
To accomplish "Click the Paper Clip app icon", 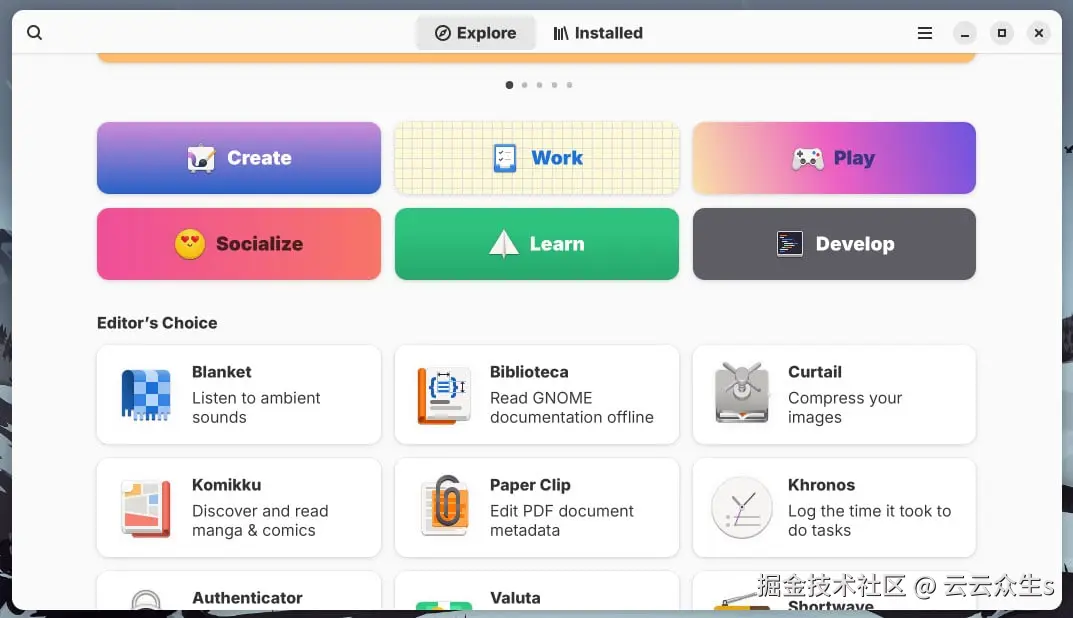I will [445, 506].
